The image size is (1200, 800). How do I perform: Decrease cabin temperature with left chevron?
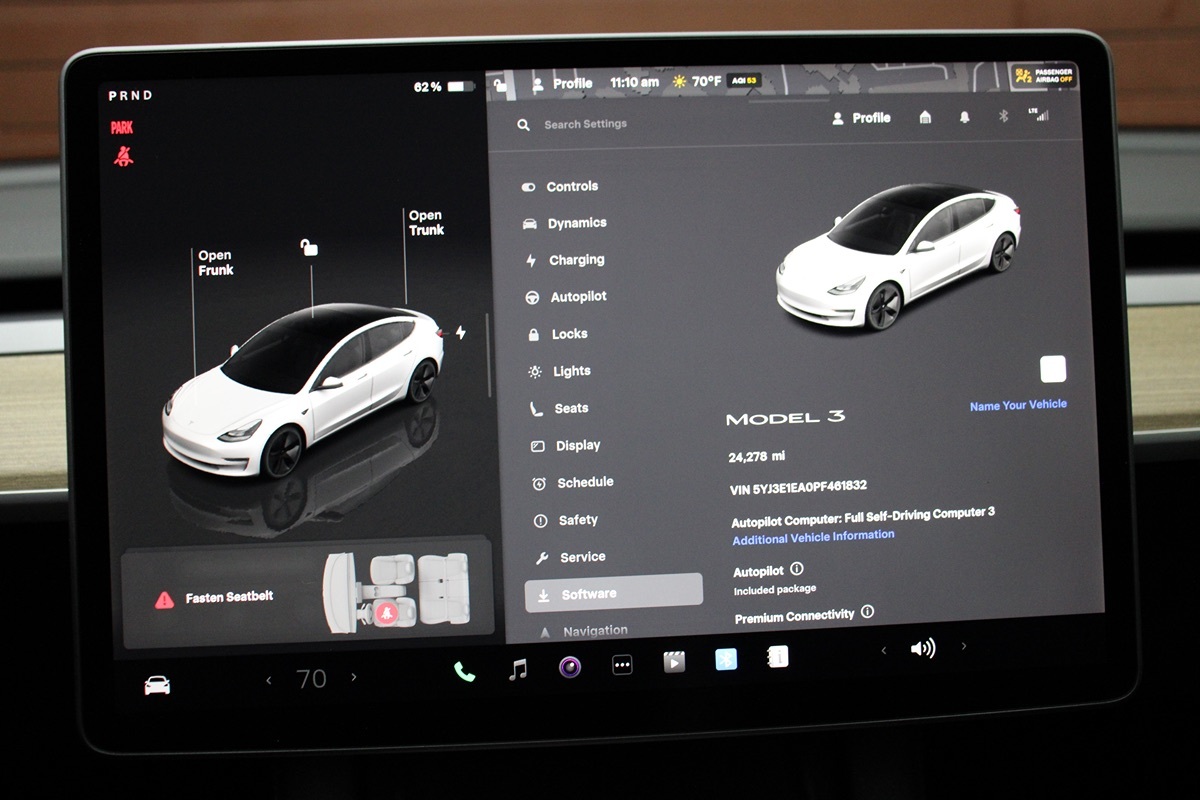(268, 680)
